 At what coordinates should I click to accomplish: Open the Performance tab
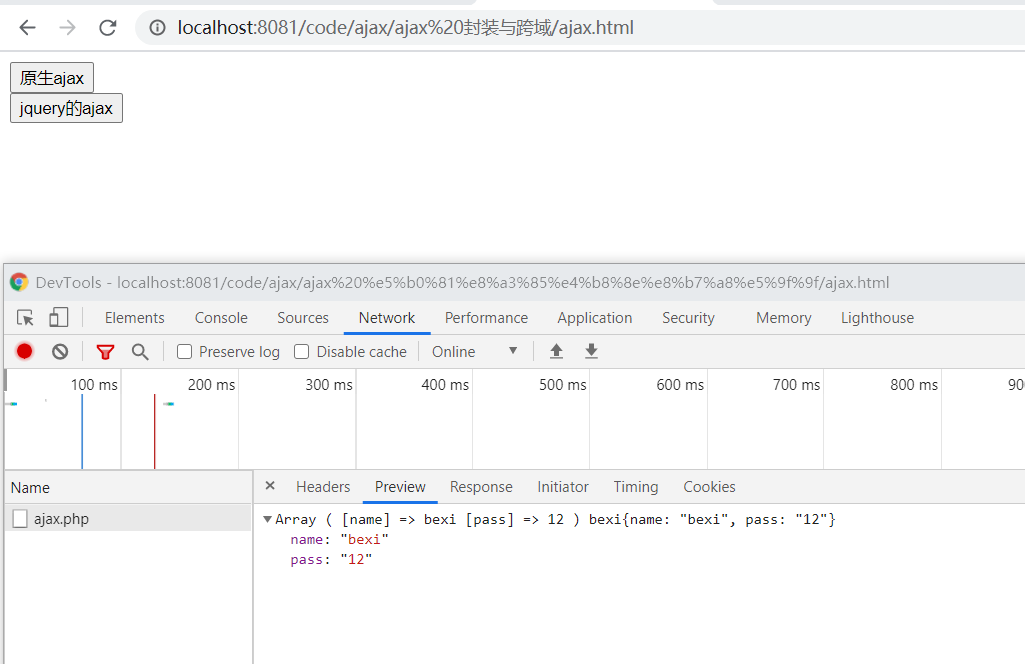[x=486, y=318]
